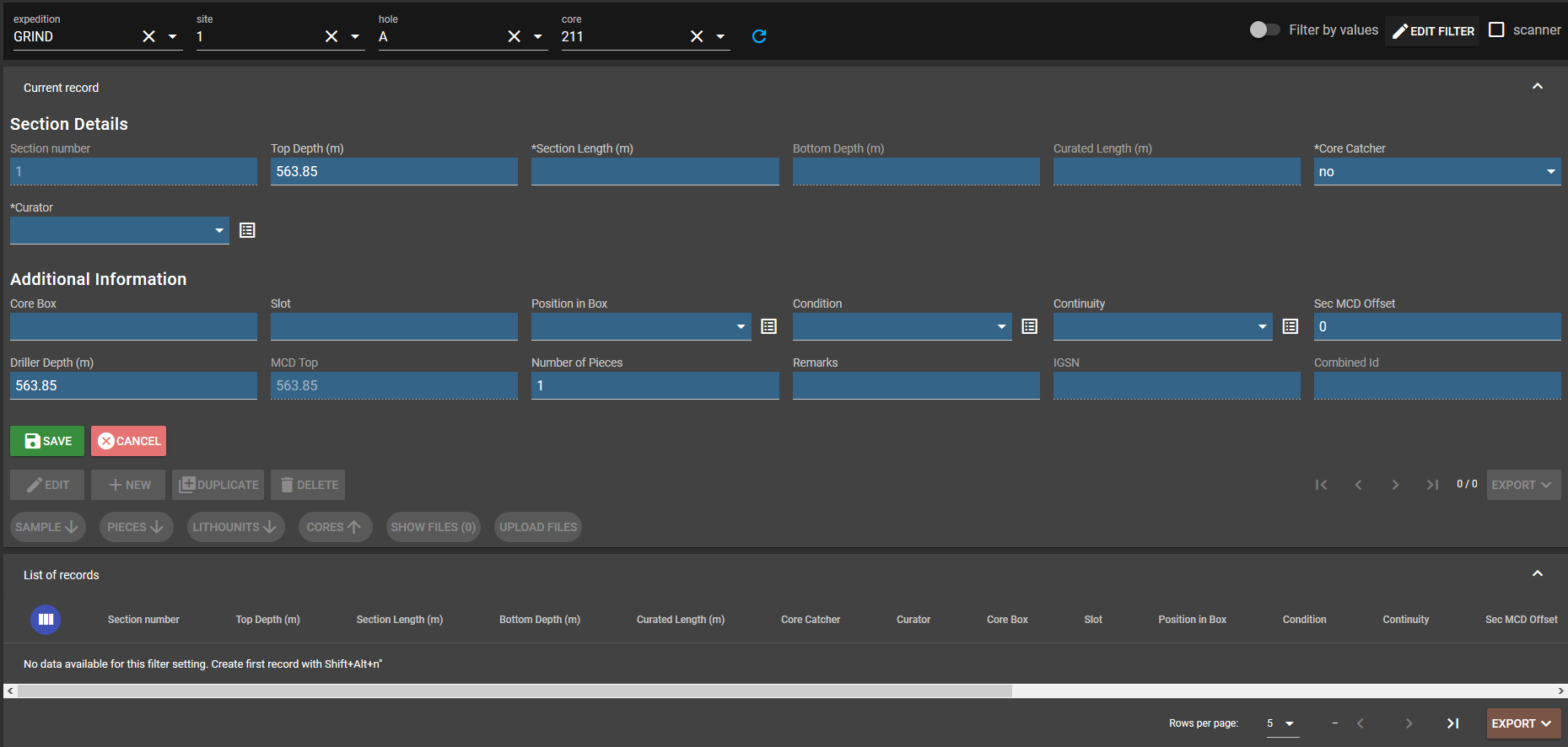Save the current section record
The width and height of the screenshot is (1568, 747).
coord(47,441)
